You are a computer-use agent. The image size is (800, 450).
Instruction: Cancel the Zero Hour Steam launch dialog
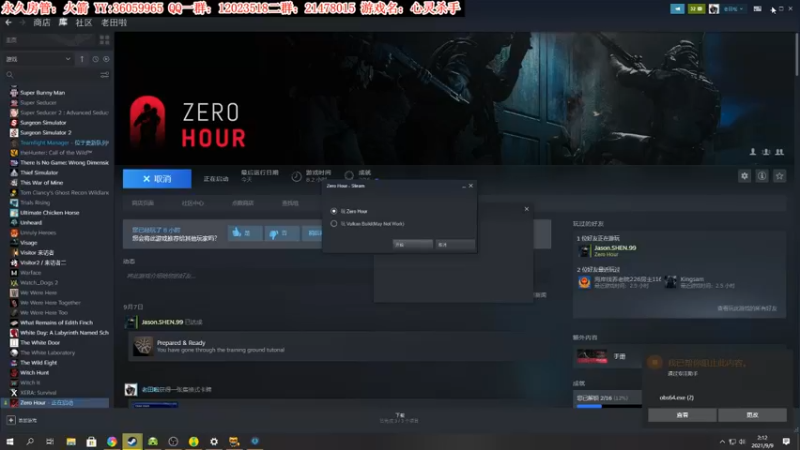455,244
